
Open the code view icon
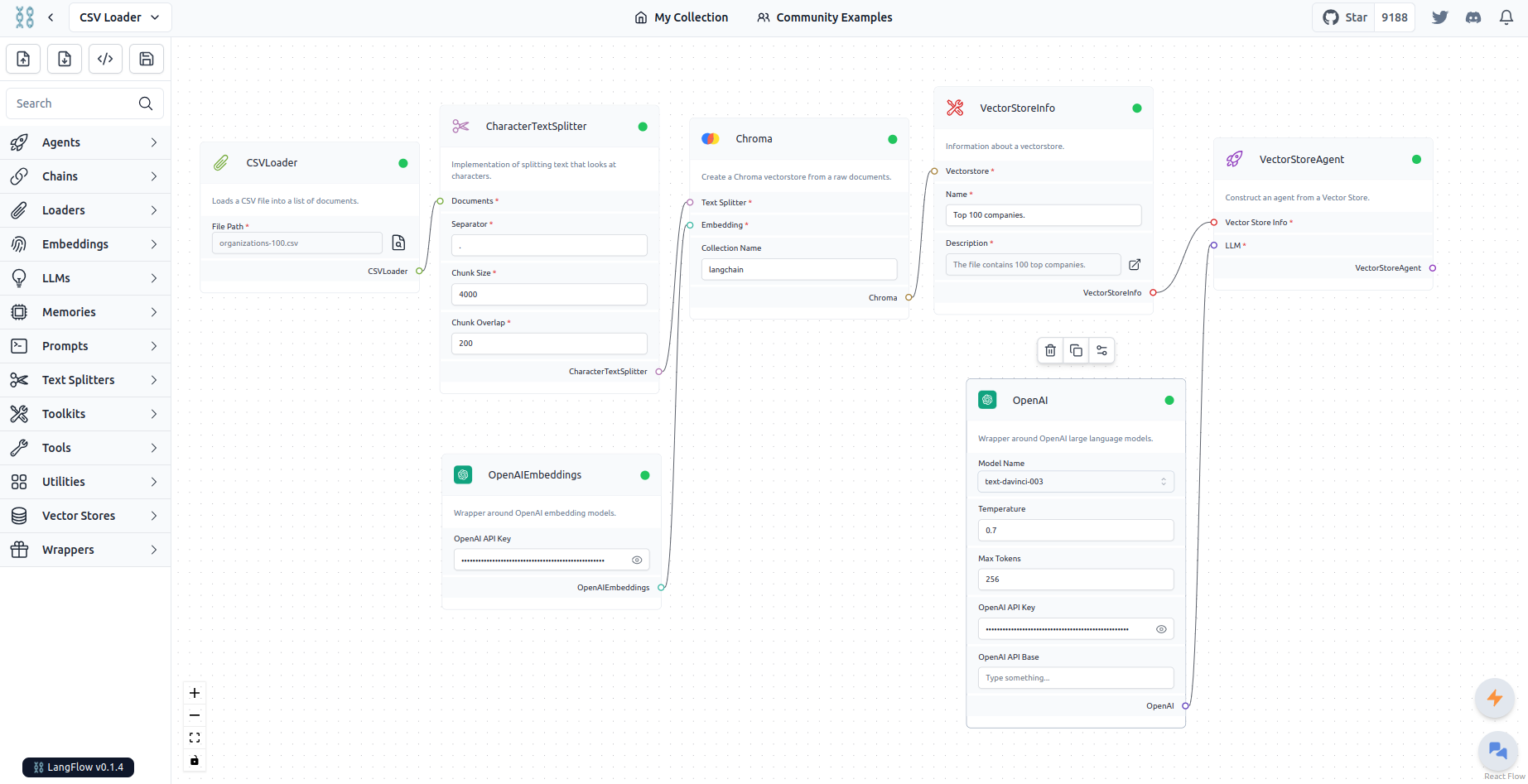tap(105, 59)
